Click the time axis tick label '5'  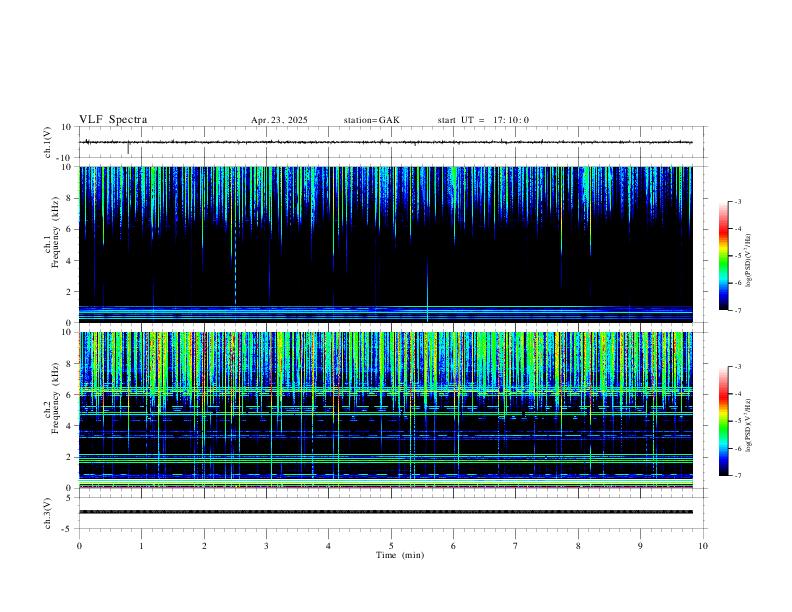click(x=391, y=546)
